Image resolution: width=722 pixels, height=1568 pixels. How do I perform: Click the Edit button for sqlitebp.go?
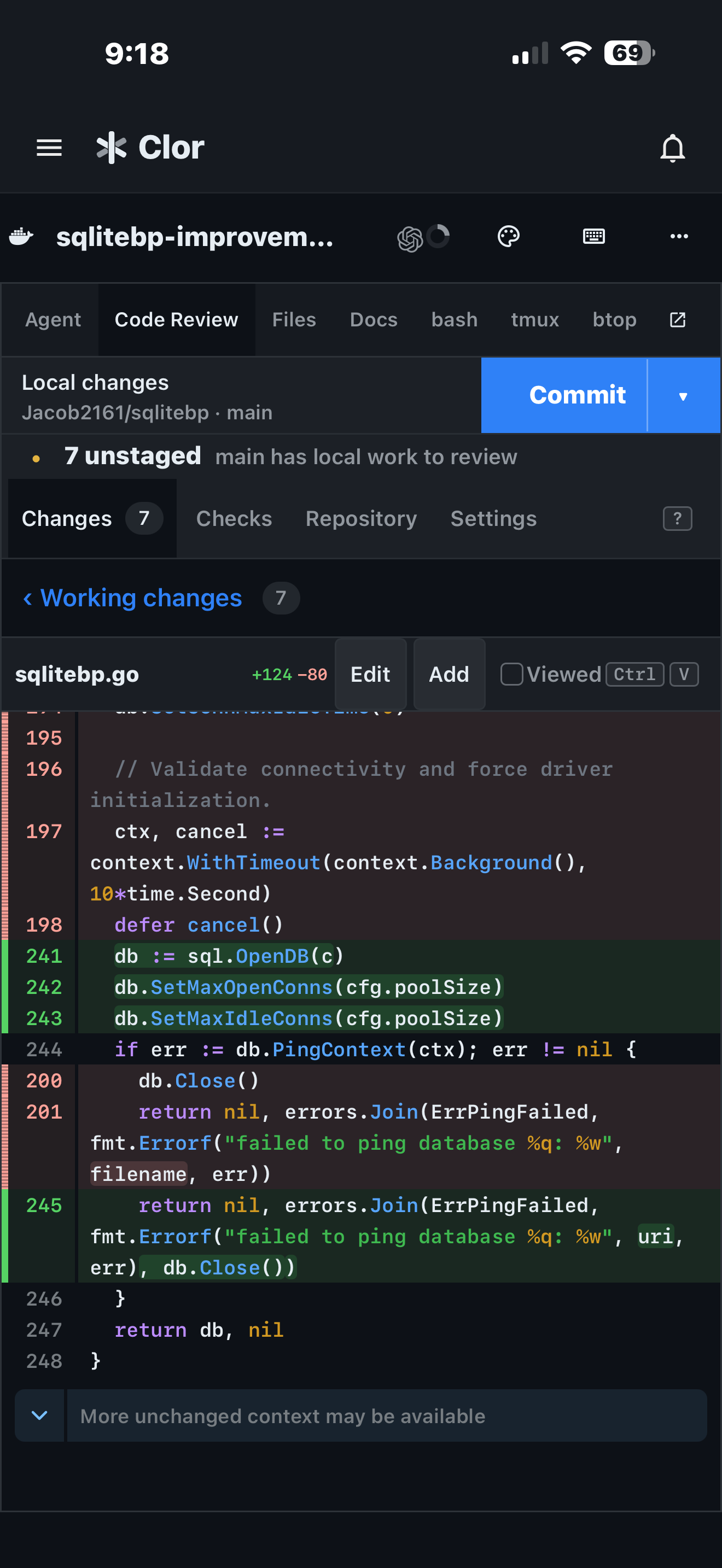click(x=370, y=674)
